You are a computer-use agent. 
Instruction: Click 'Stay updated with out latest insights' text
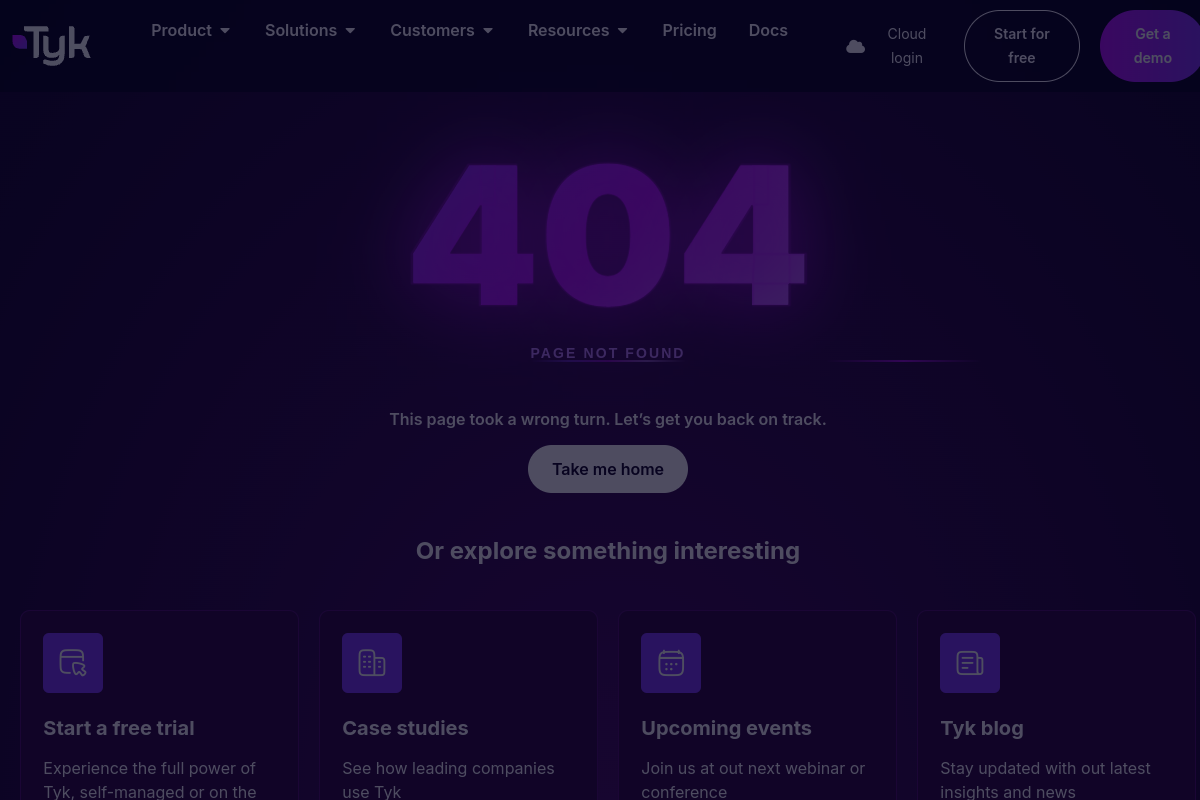1045,780
